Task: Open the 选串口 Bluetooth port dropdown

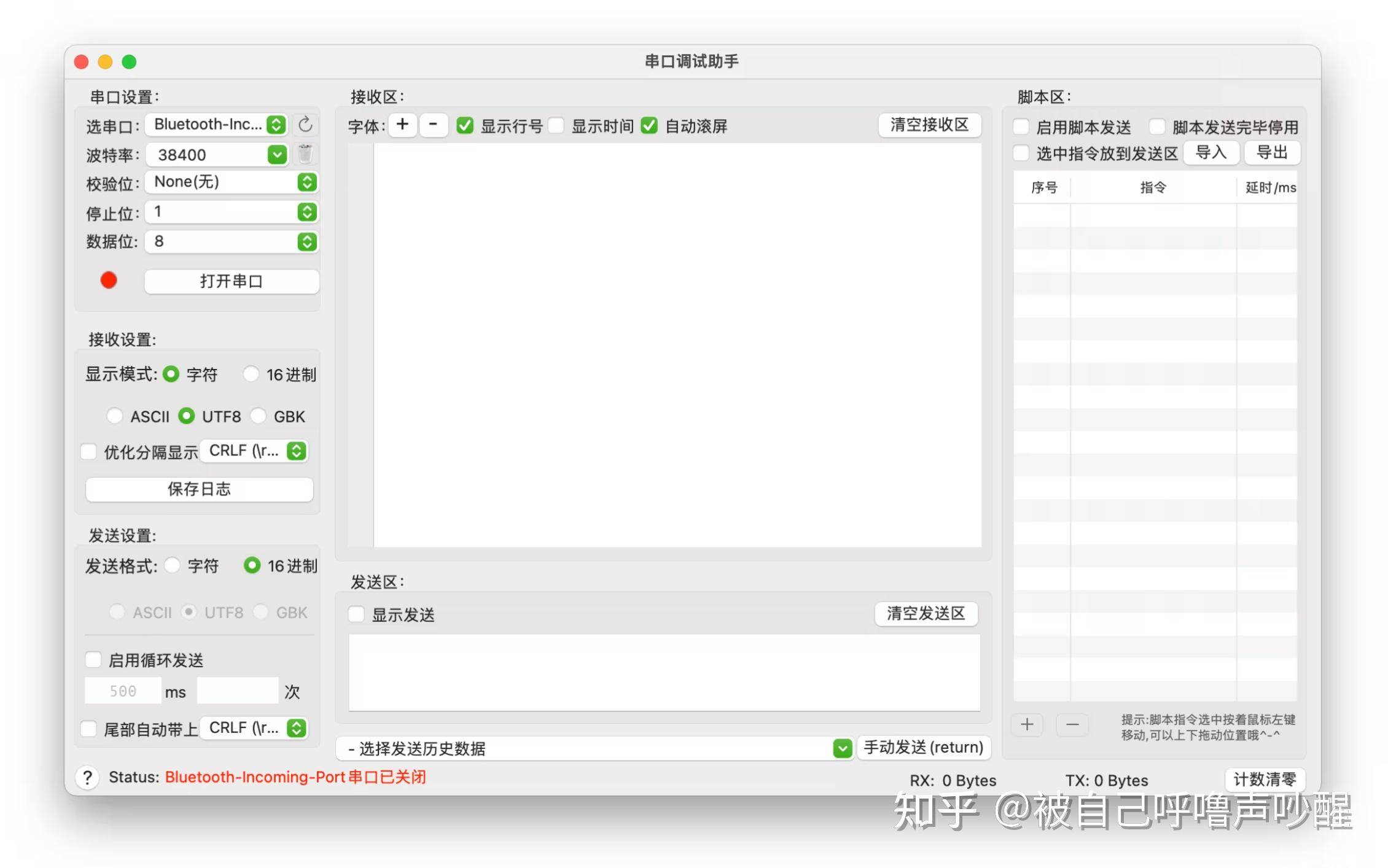Action: (x=216, y=125)
